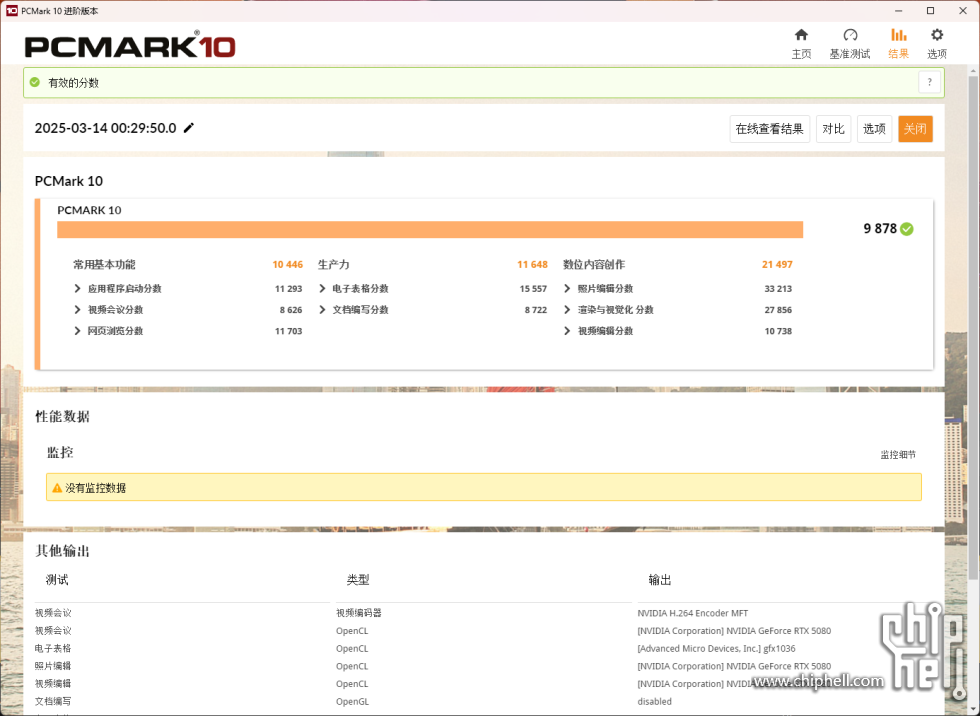Minimize the PCMark 10 window
Image resolution: width=980 pixels, height=716 pixels.
(899, 11)
